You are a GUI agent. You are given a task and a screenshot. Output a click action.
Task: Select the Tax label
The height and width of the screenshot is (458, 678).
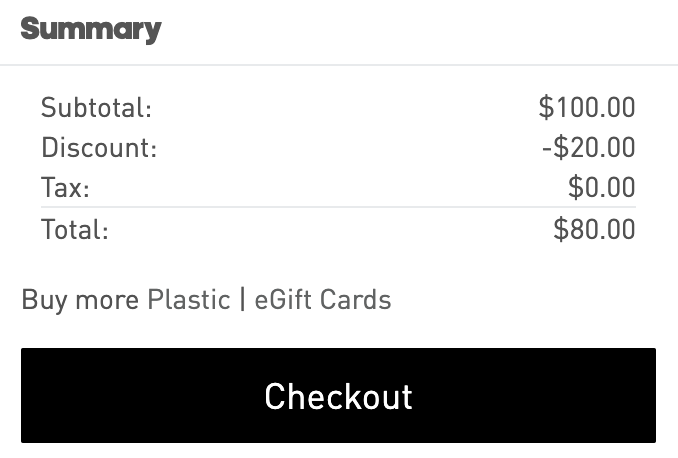65,188
